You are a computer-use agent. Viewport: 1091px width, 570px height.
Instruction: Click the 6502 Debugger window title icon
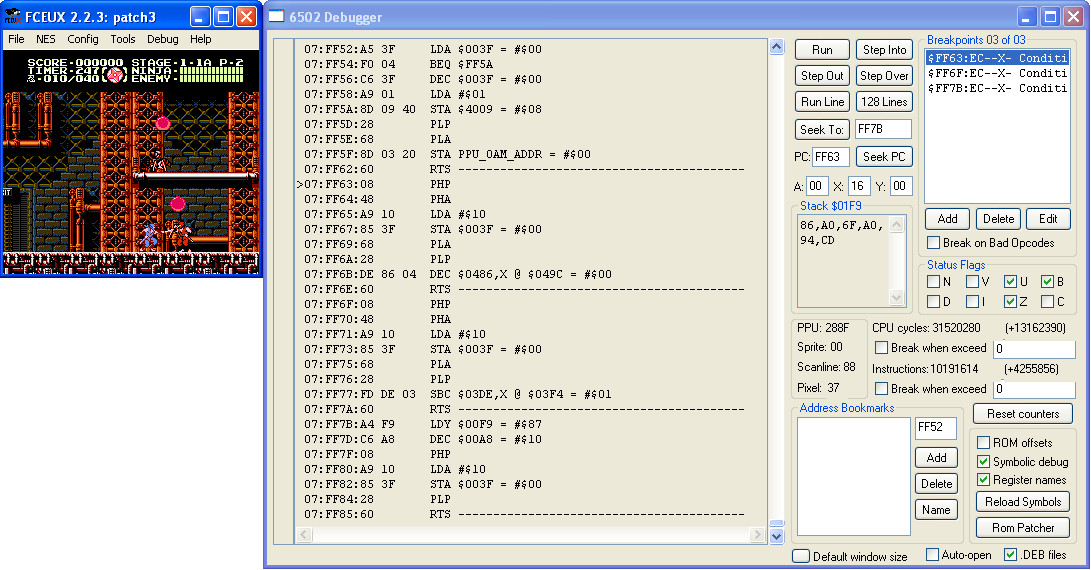pos(276,17)
